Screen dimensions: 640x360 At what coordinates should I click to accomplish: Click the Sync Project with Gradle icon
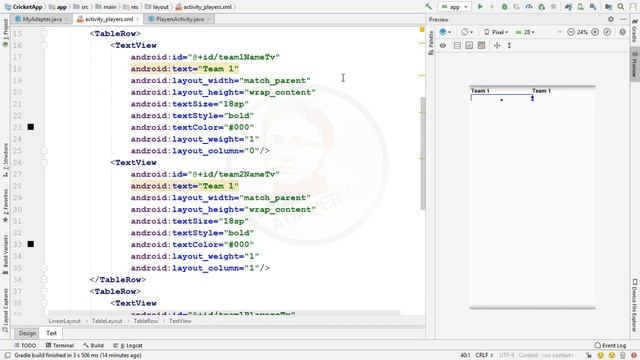pyautogui.click(x=568, y=7)
